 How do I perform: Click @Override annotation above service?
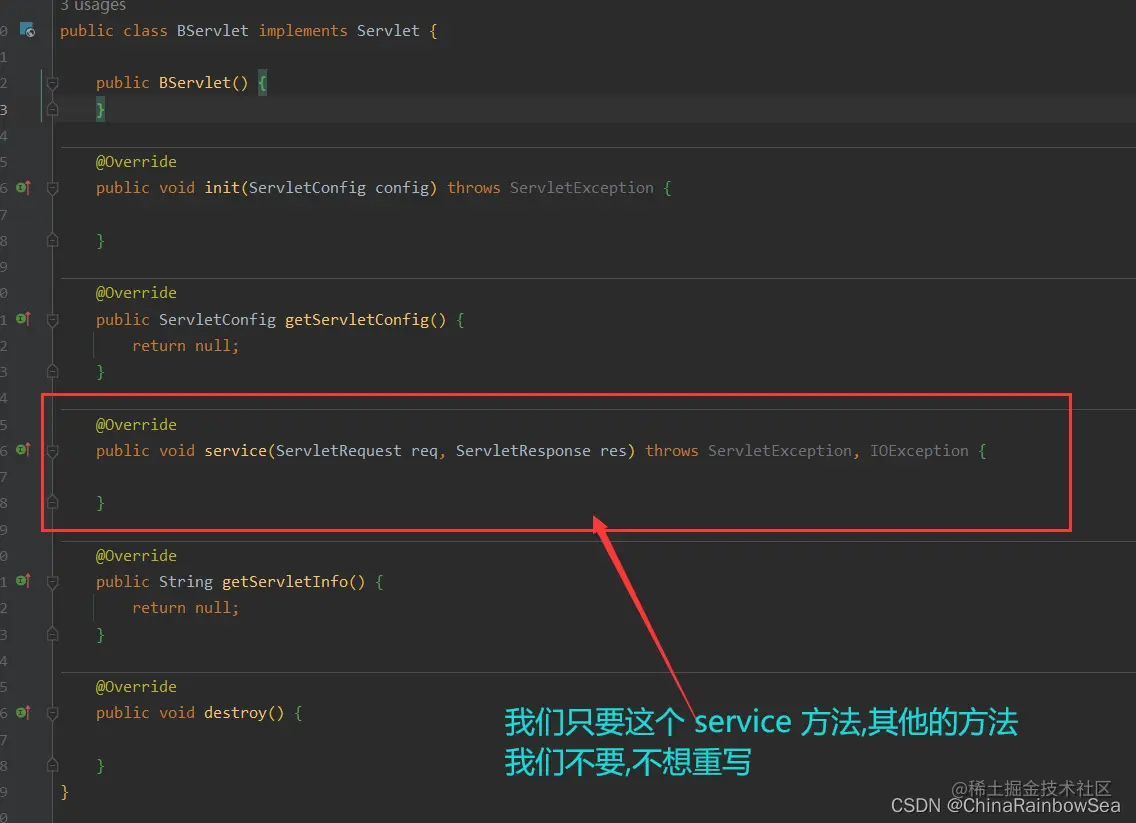136,425
